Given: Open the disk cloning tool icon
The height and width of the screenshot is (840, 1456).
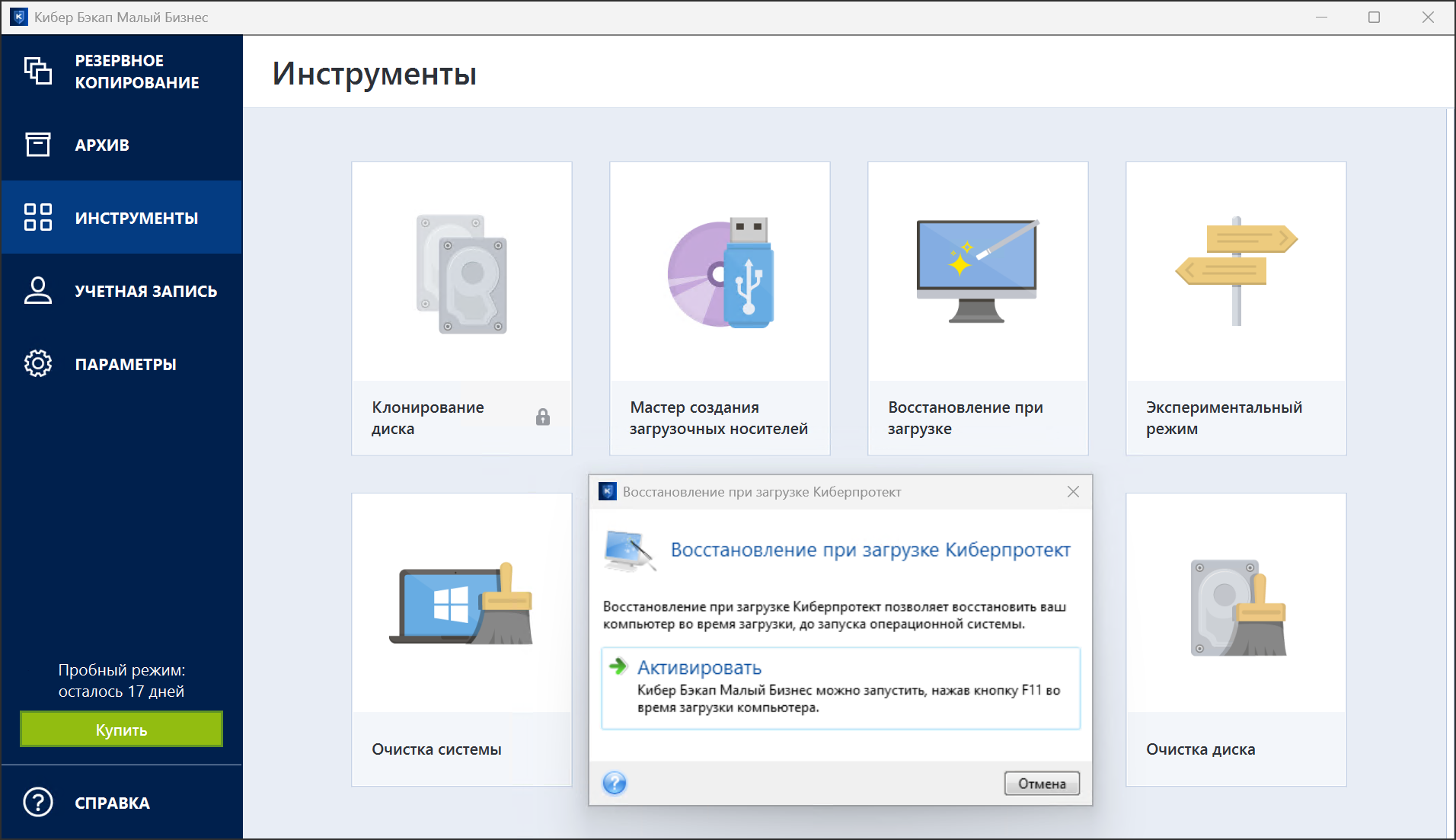Looking at the screenshot, I should click(461, 273).
